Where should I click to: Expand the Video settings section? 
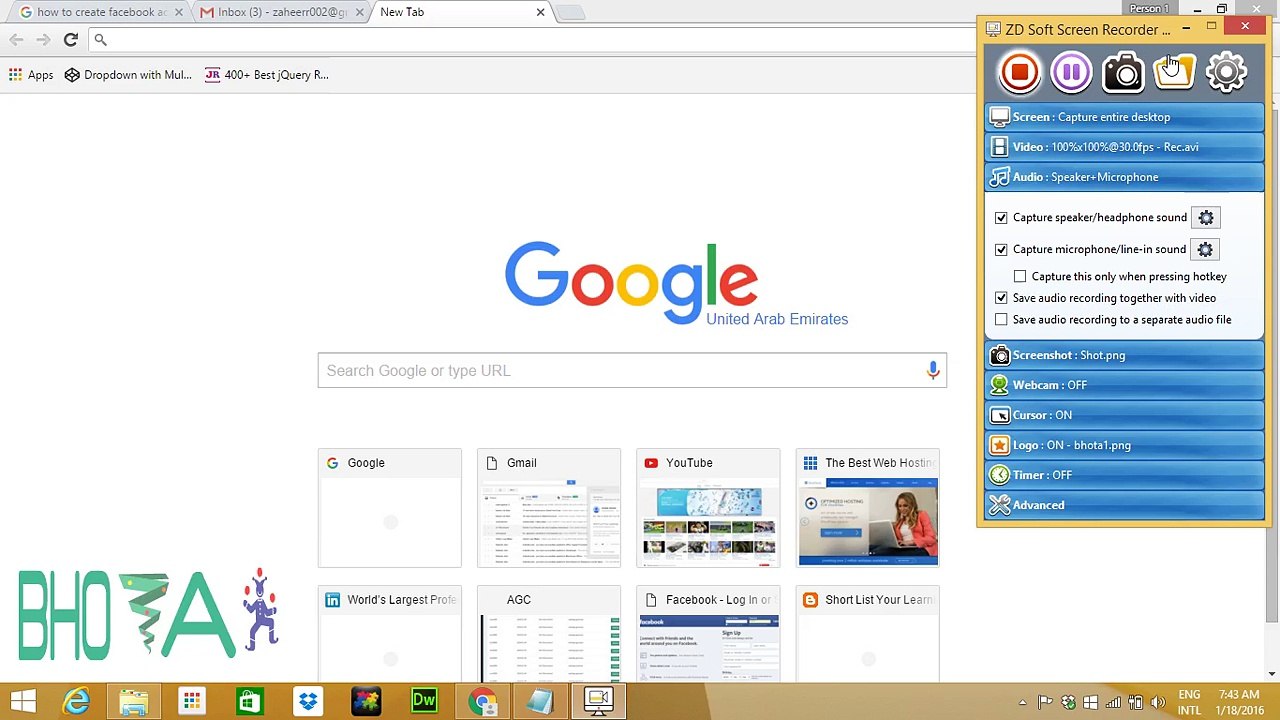pyautogui.click(x=1125, y=147)
